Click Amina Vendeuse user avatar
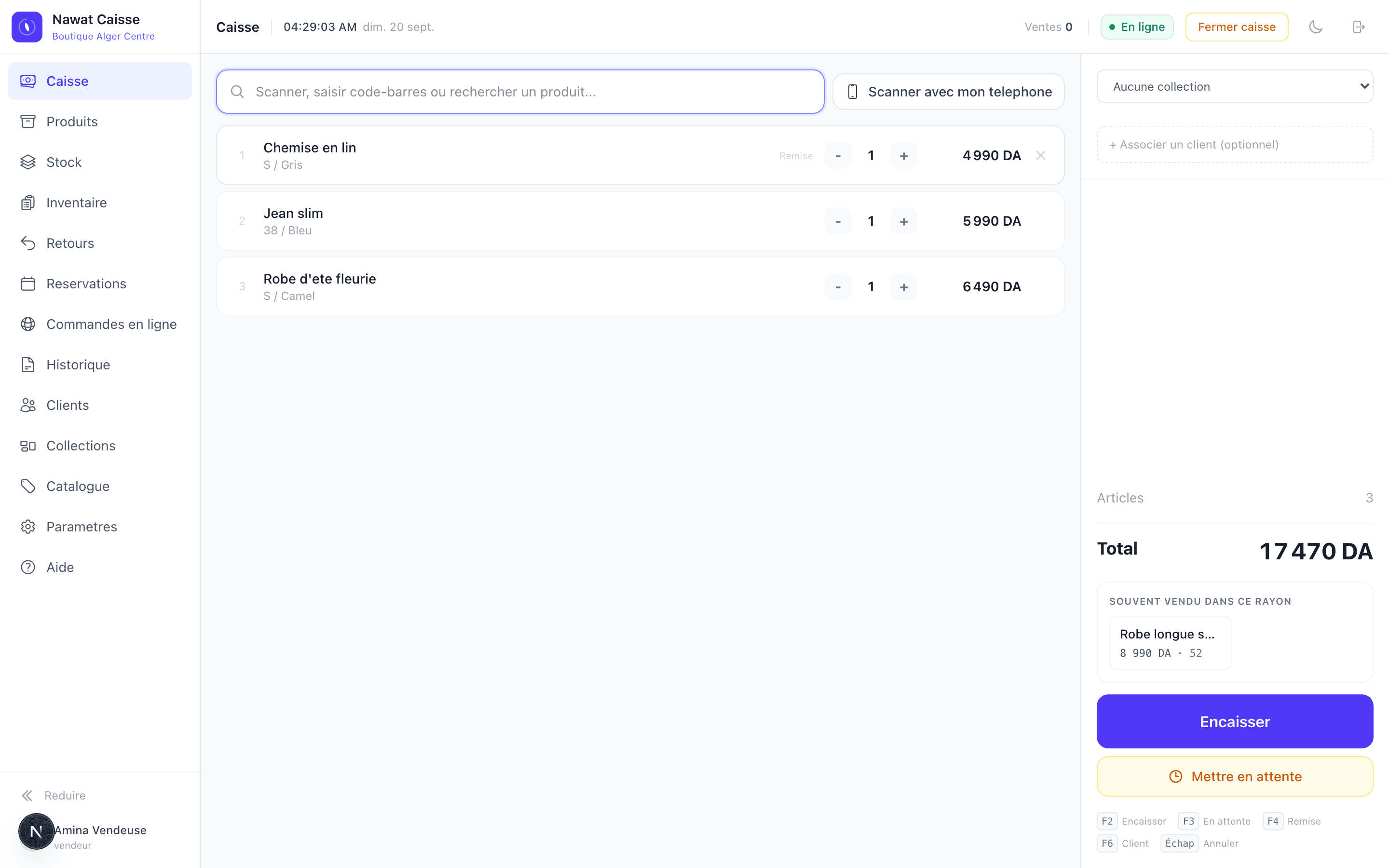Image resolution: width=1389 pixels, height=868 pixels. coord(36,831)
